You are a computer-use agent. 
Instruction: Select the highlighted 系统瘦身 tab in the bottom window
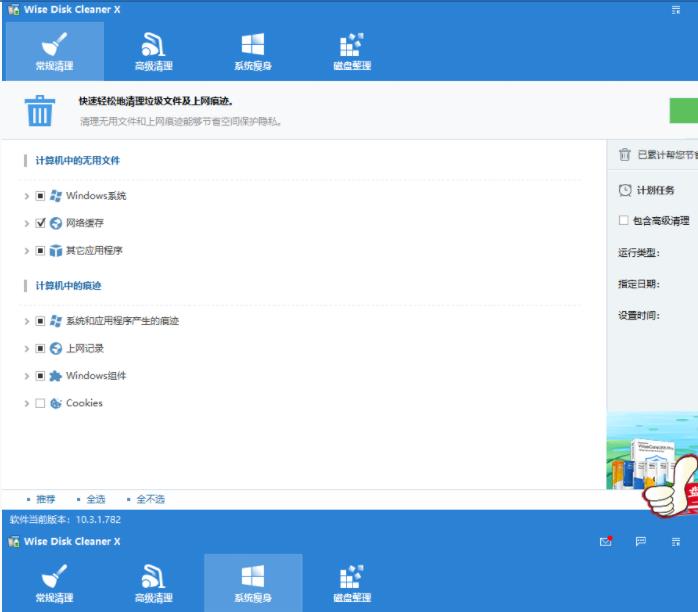[x=253, y=583]
